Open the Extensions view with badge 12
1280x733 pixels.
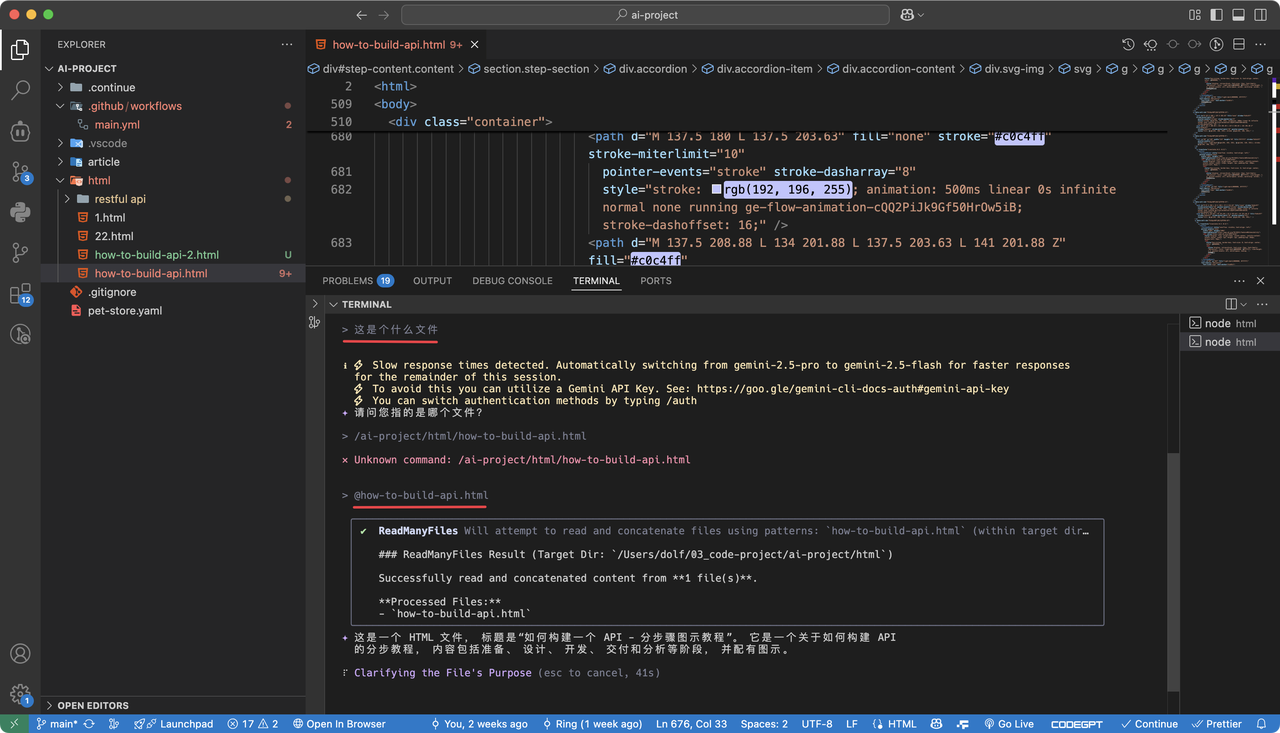(20, 294)
